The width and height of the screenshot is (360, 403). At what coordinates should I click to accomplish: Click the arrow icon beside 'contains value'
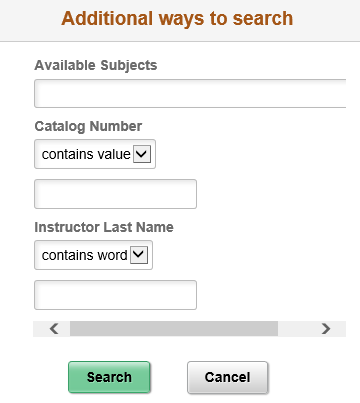click(x=142, y=154)
